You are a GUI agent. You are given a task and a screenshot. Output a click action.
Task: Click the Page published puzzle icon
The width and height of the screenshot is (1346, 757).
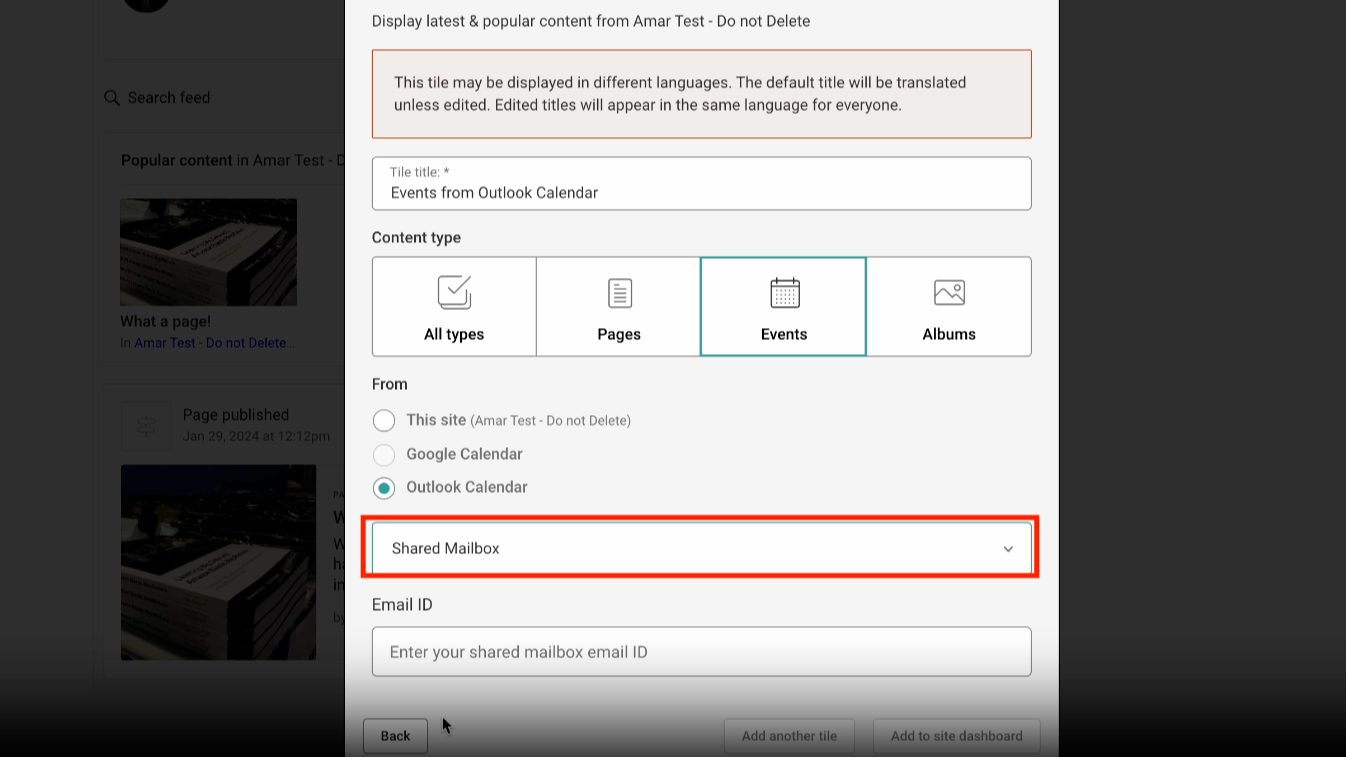(x=148, y=425)
